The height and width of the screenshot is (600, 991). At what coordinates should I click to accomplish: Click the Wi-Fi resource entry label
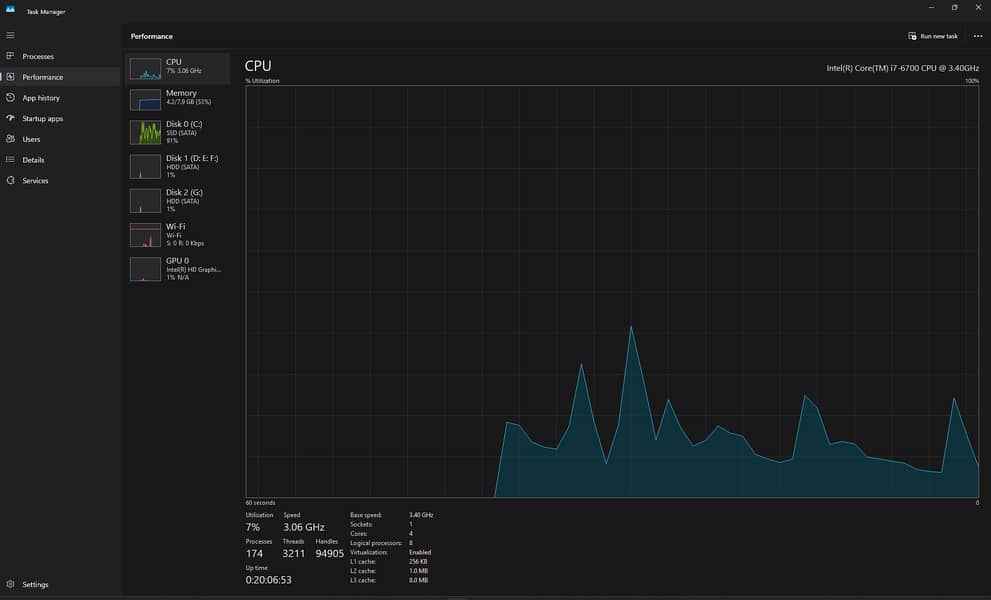pyautogui.click(x=176, y=226)
